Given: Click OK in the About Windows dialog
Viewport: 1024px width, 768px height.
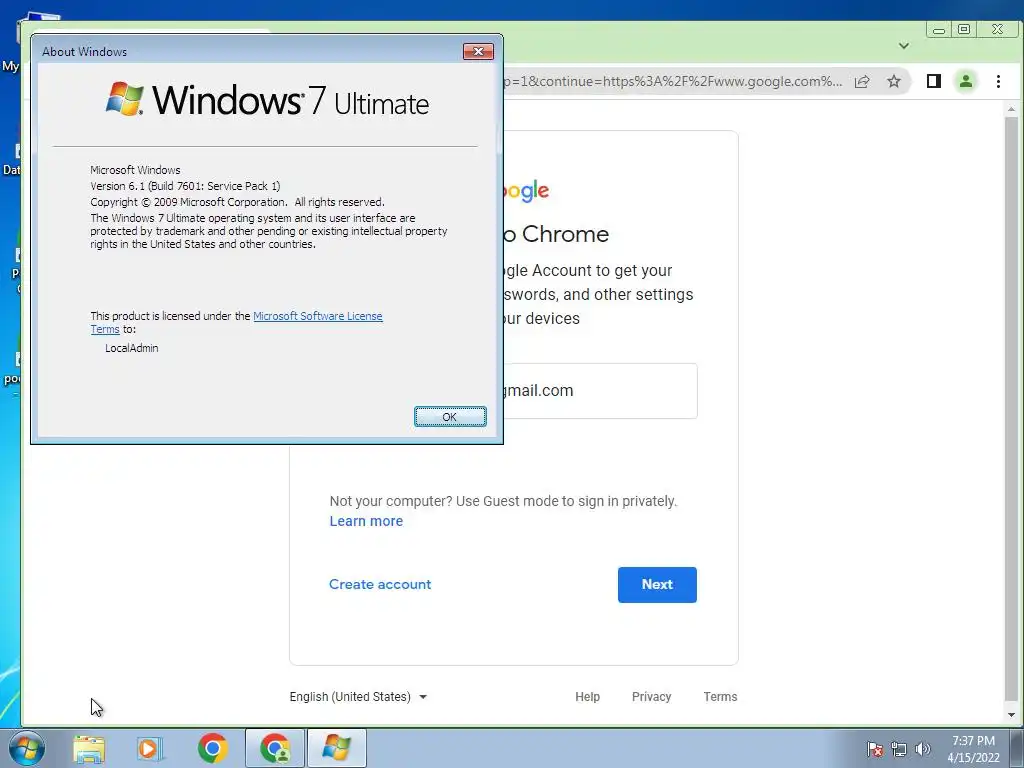Looking at the screenshot, I should (450, 417).
